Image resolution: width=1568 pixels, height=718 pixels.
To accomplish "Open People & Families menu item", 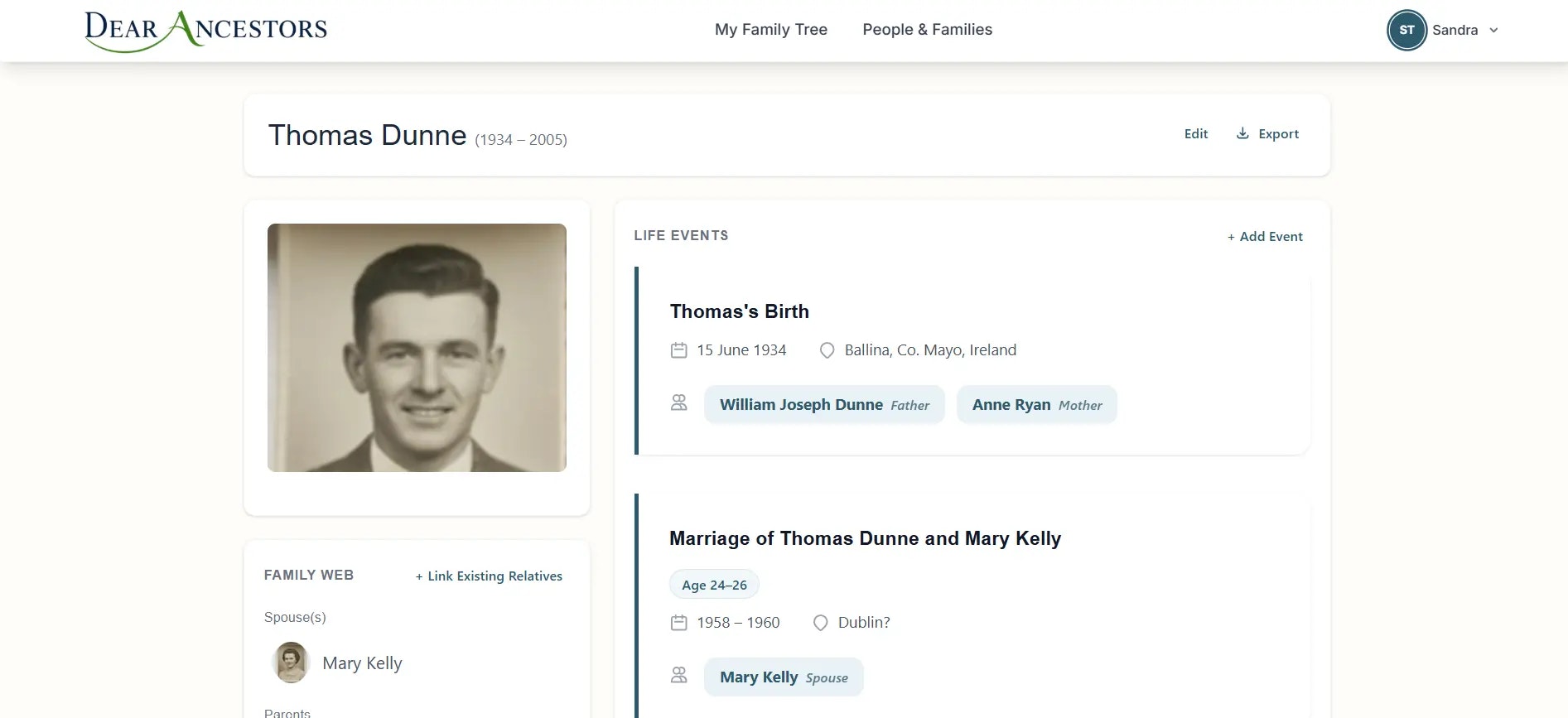I will pos(927,30).
